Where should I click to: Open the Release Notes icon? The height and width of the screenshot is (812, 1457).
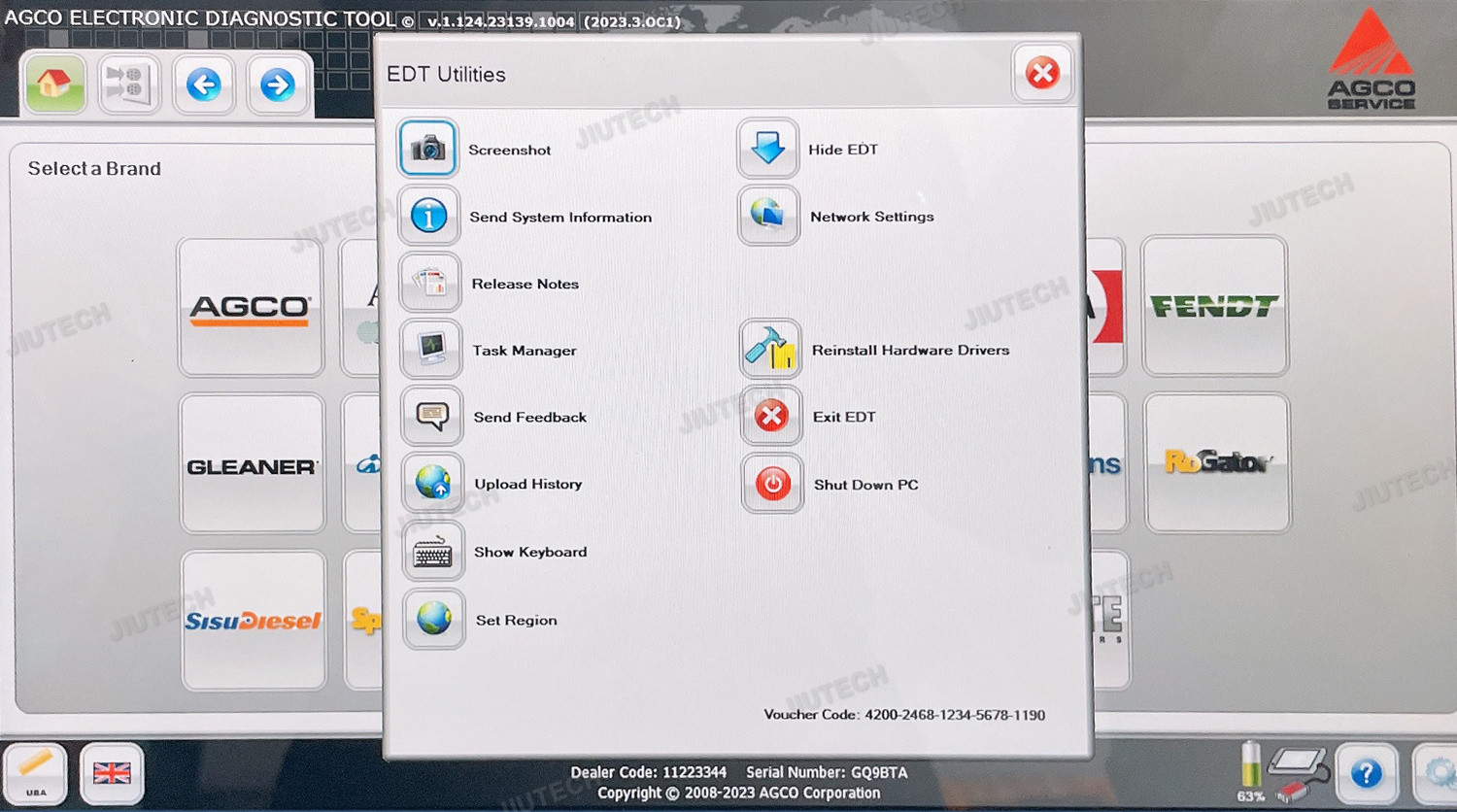429,283
